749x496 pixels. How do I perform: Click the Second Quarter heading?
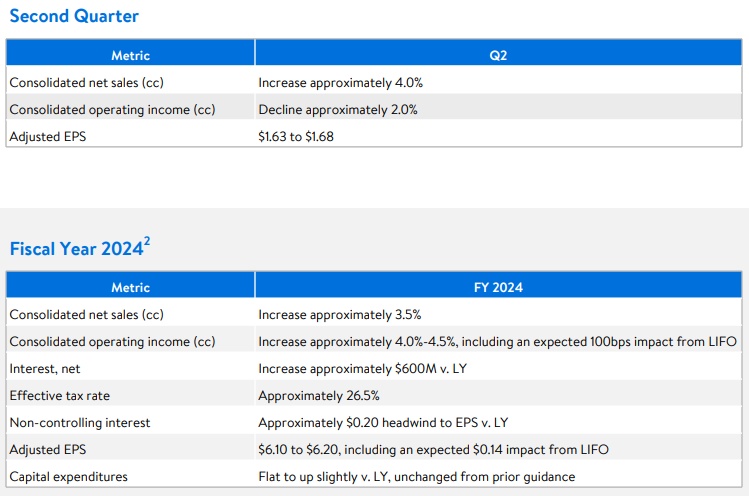click(74, 16)
